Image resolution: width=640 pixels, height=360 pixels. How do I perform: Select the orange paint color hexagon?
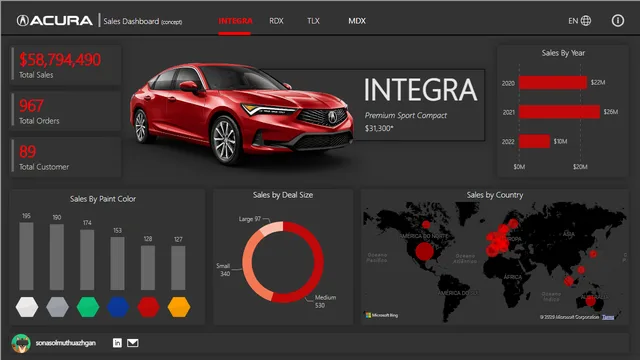click(x=179, y=307)
